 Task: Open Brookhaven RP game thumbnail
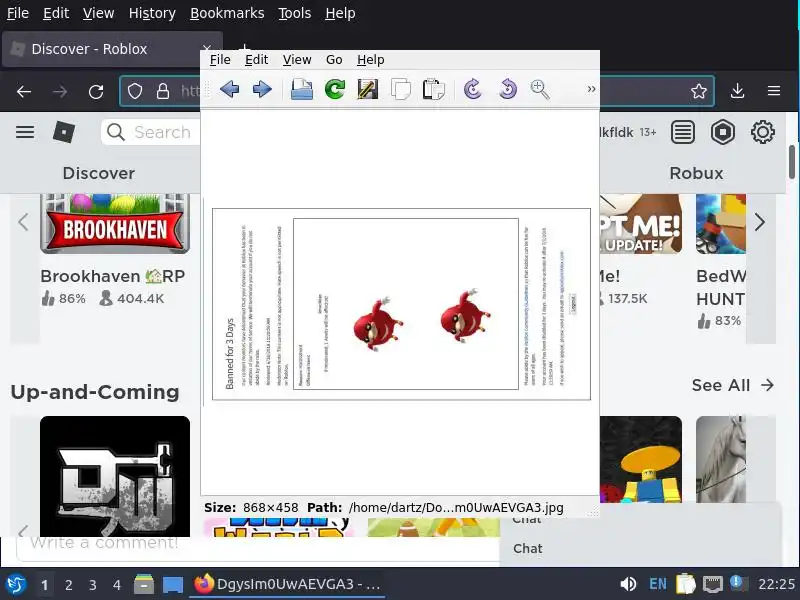(x=115, y=223)
